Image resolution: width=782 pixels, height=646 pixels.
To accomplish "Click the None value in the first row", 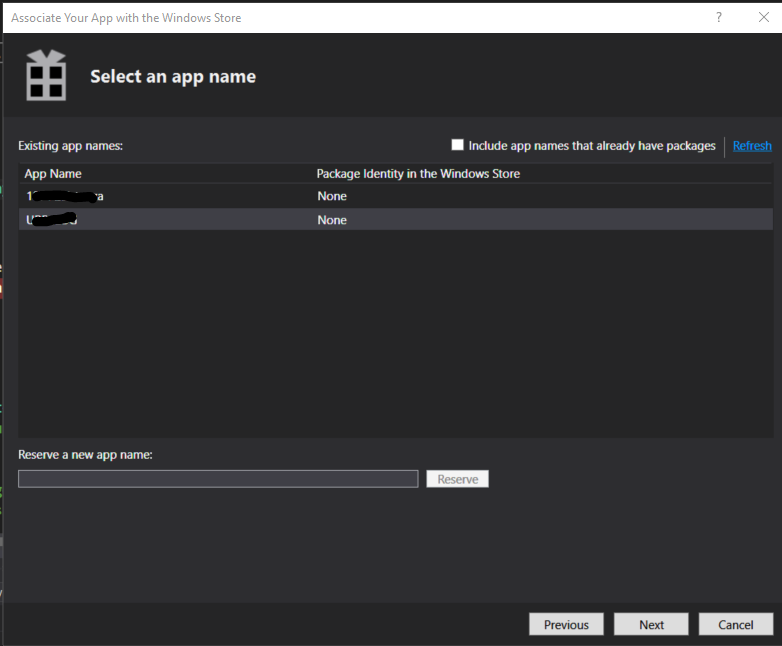I will [x=332, y=196].
